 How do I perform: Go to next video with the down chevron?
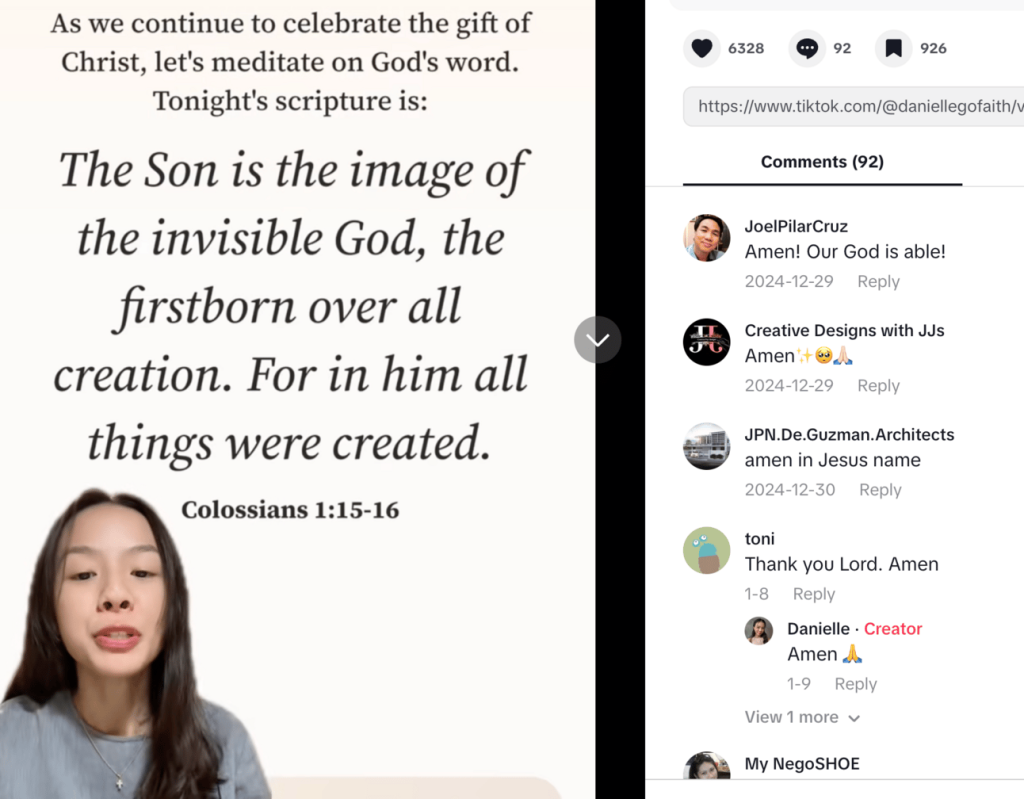[597, 340]
